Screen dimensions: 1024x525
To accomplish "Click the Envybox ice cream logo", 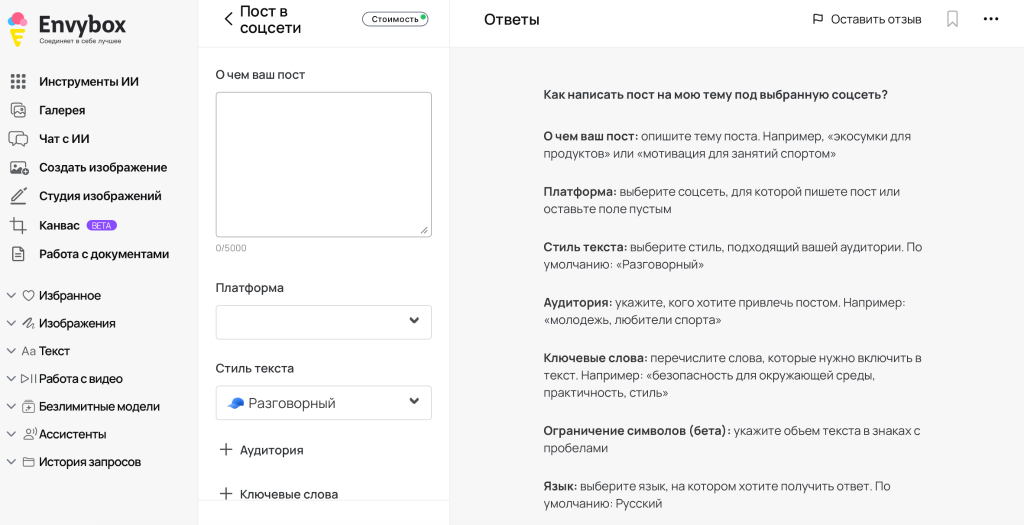I will [x=18, y=29].
